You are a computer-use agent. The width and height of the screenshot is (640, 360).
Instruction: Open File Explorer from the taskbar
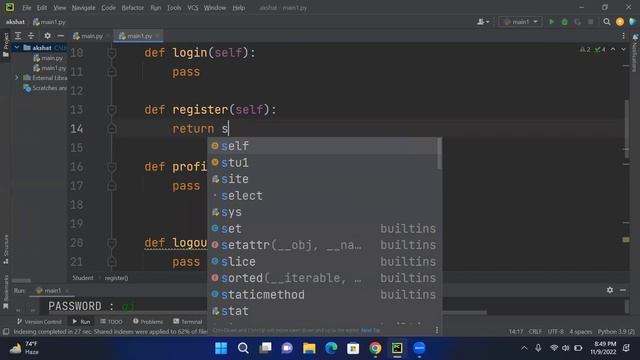click(309, 348)
